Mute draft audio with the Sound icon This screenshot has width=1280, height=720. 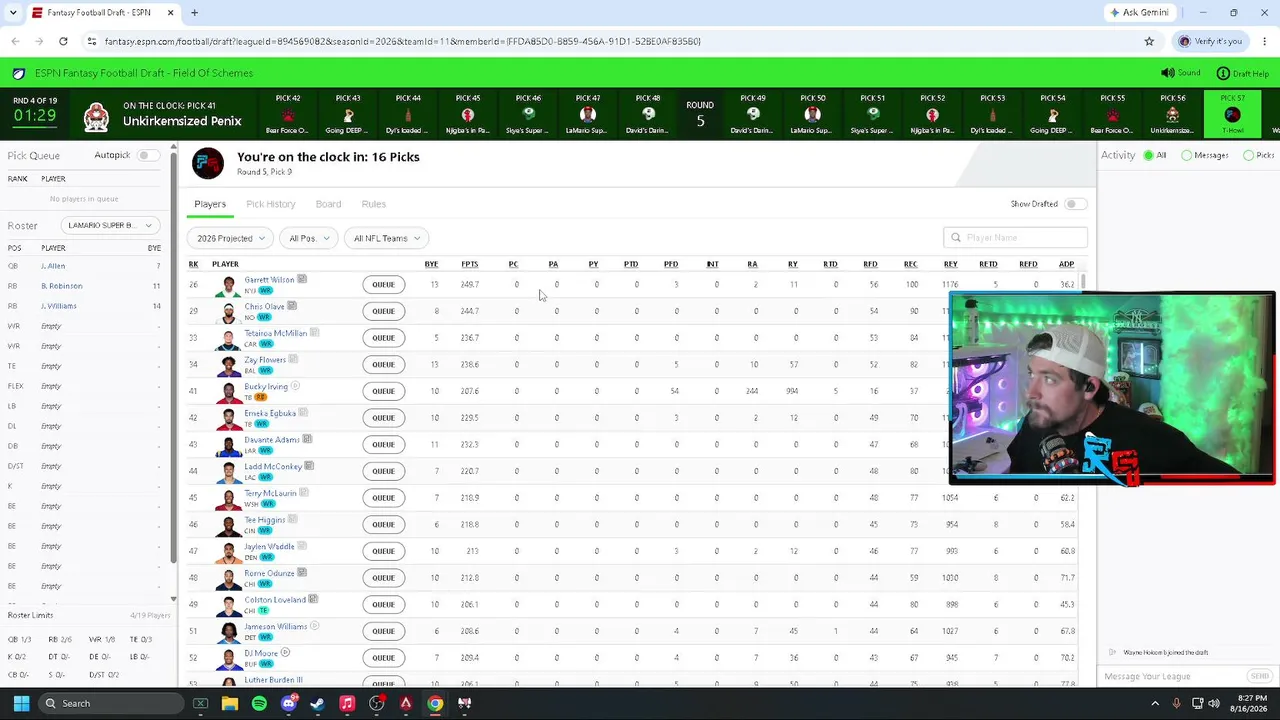[x=1167, y=73]
